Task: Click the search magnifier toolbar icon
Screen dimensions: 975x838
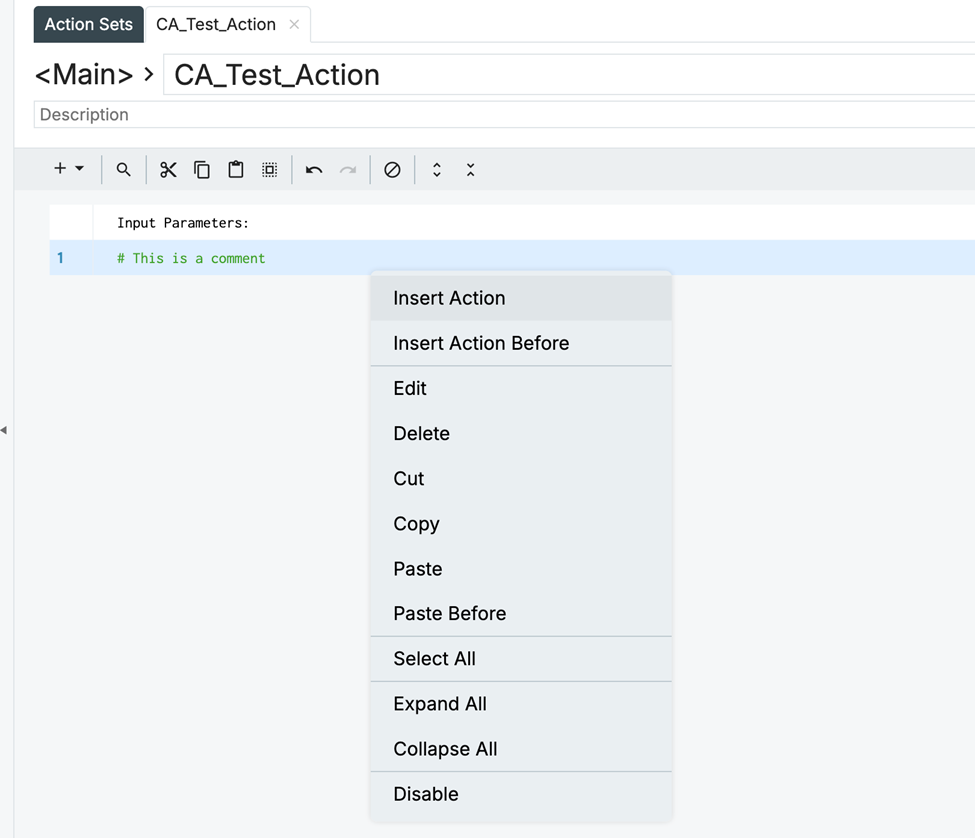Action: point(123,170)
